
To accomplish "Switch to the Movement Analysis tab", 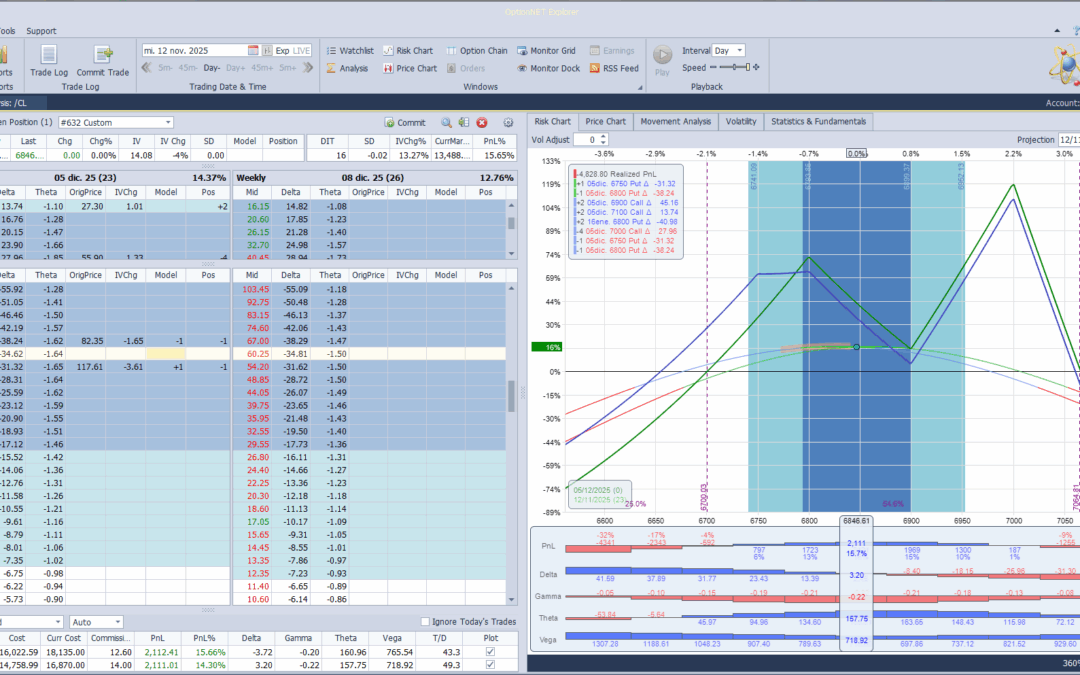I will (x=676, y=121).
